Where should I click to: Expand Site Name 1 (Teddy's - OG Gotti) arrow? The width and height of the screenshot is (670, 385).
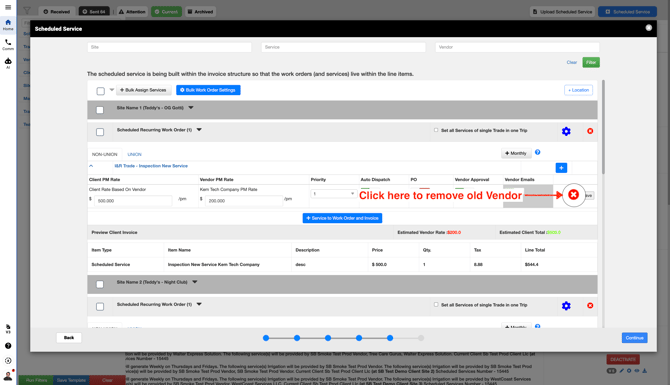(x=191, y=108)
